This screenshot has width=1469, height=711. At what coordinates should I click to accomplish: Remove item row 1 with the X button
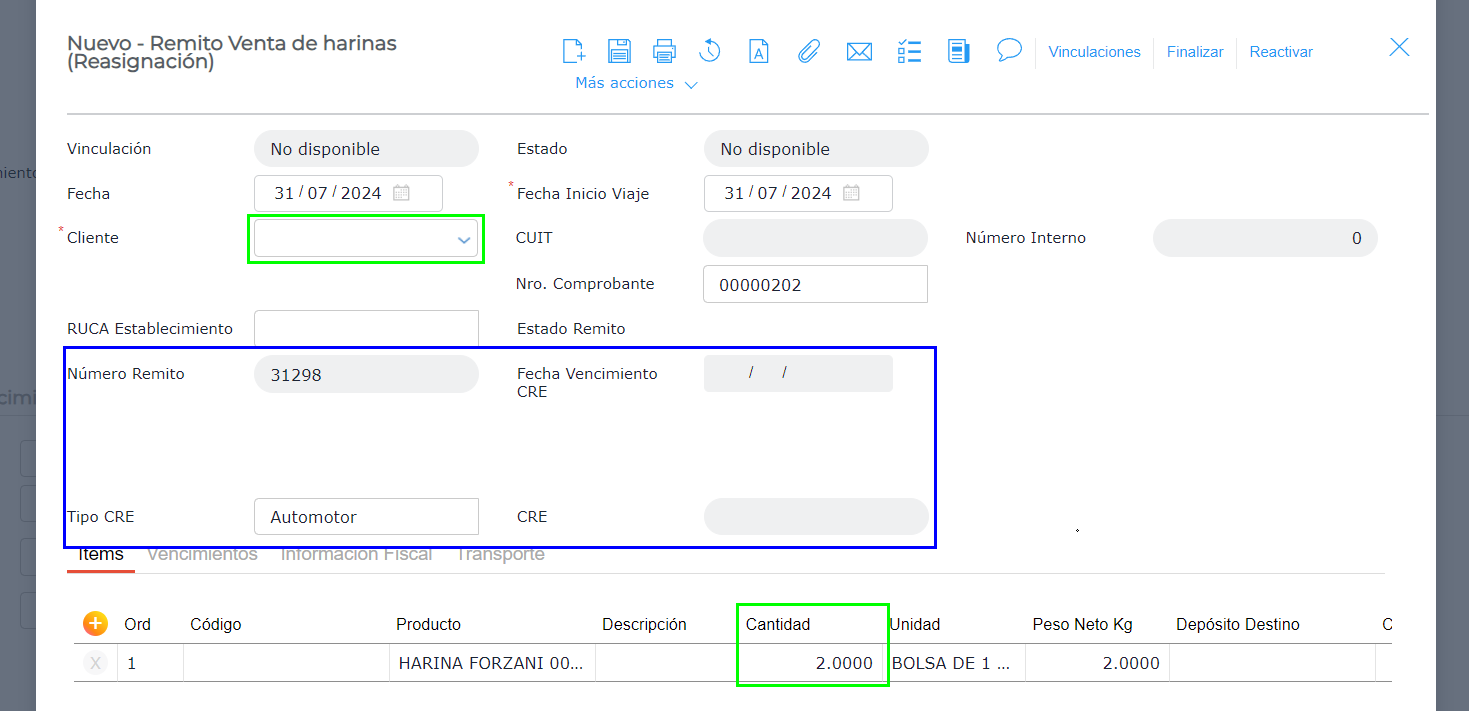point(95,662)
